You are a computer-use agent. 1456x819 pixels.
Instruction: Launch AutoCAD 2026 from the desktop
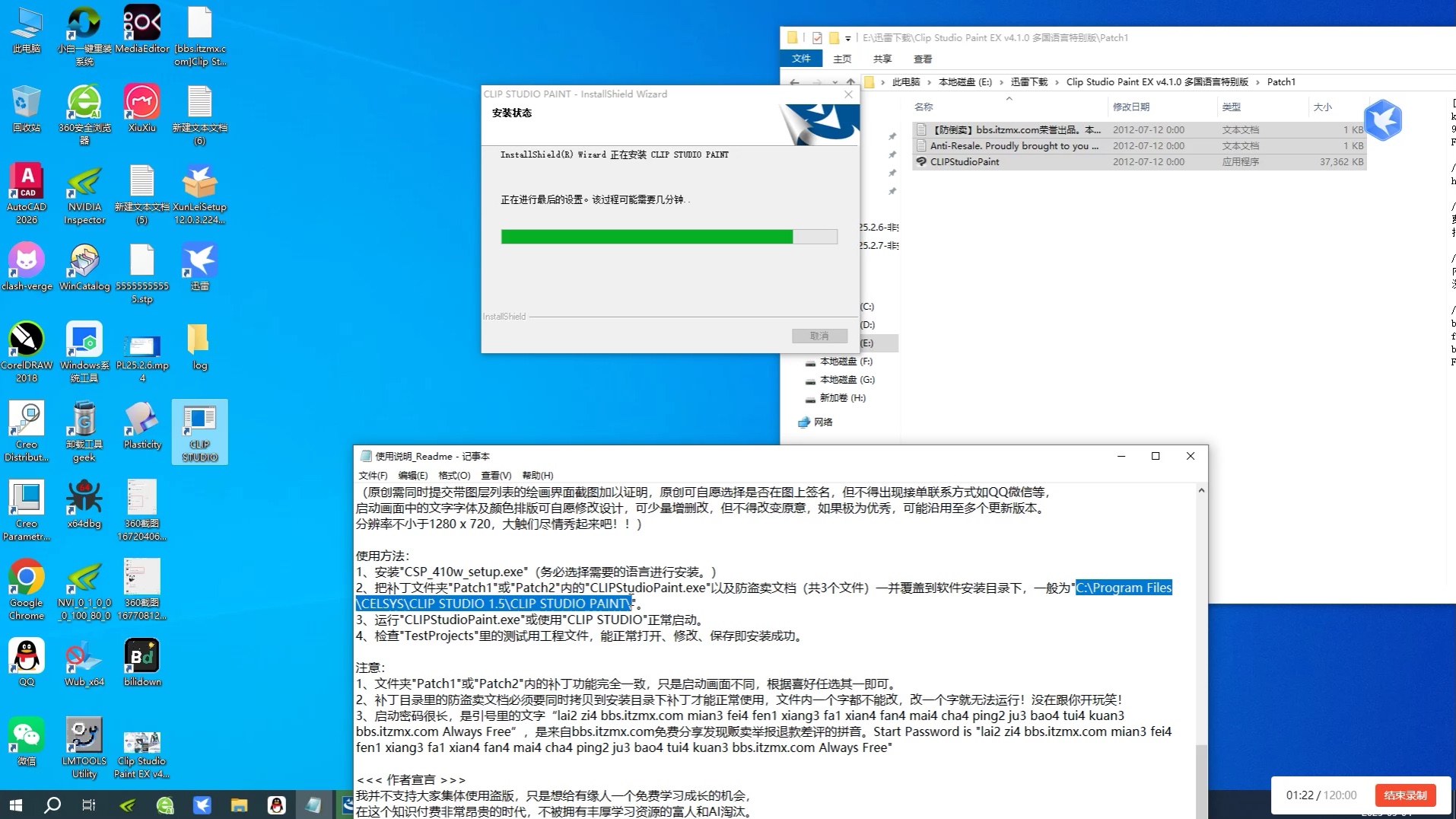[x=27, y=193]
